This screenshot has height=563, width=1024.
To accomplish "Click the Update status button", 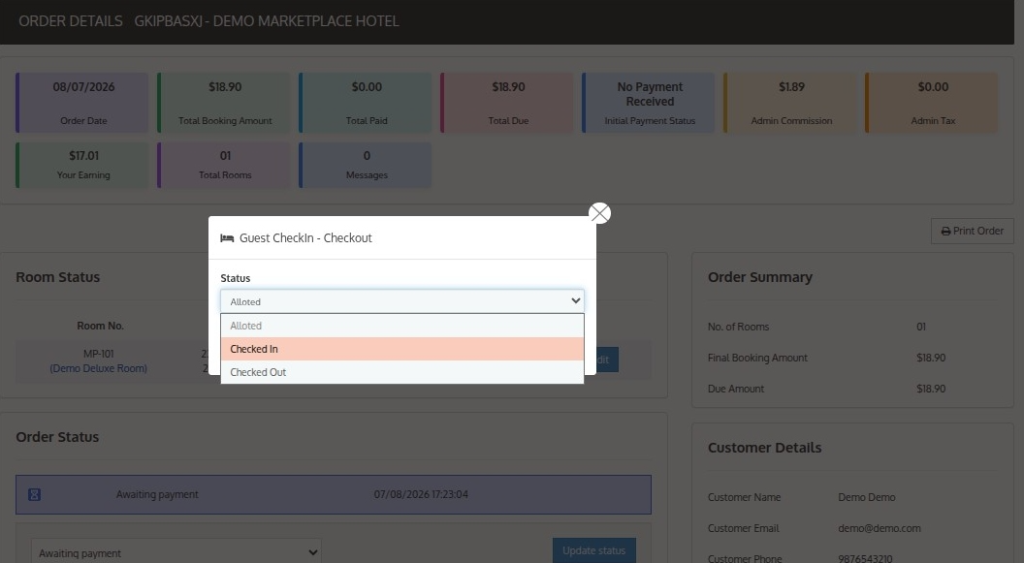I will 594,551.
